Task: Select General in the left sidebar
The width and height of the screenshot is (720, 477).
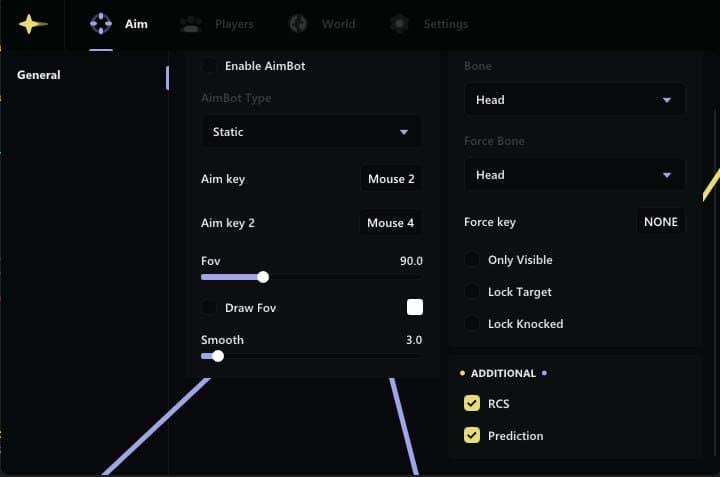Action: coord(39,75)
